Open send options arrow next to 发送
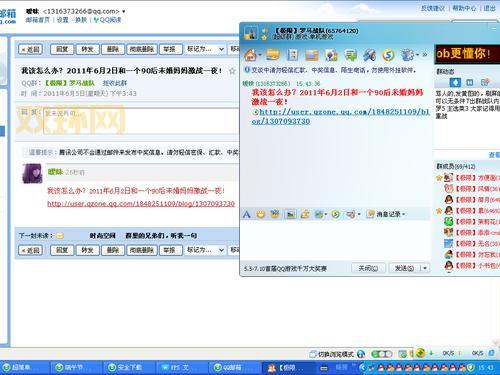Viewport: 500px width, 375px height. (425, 268)
